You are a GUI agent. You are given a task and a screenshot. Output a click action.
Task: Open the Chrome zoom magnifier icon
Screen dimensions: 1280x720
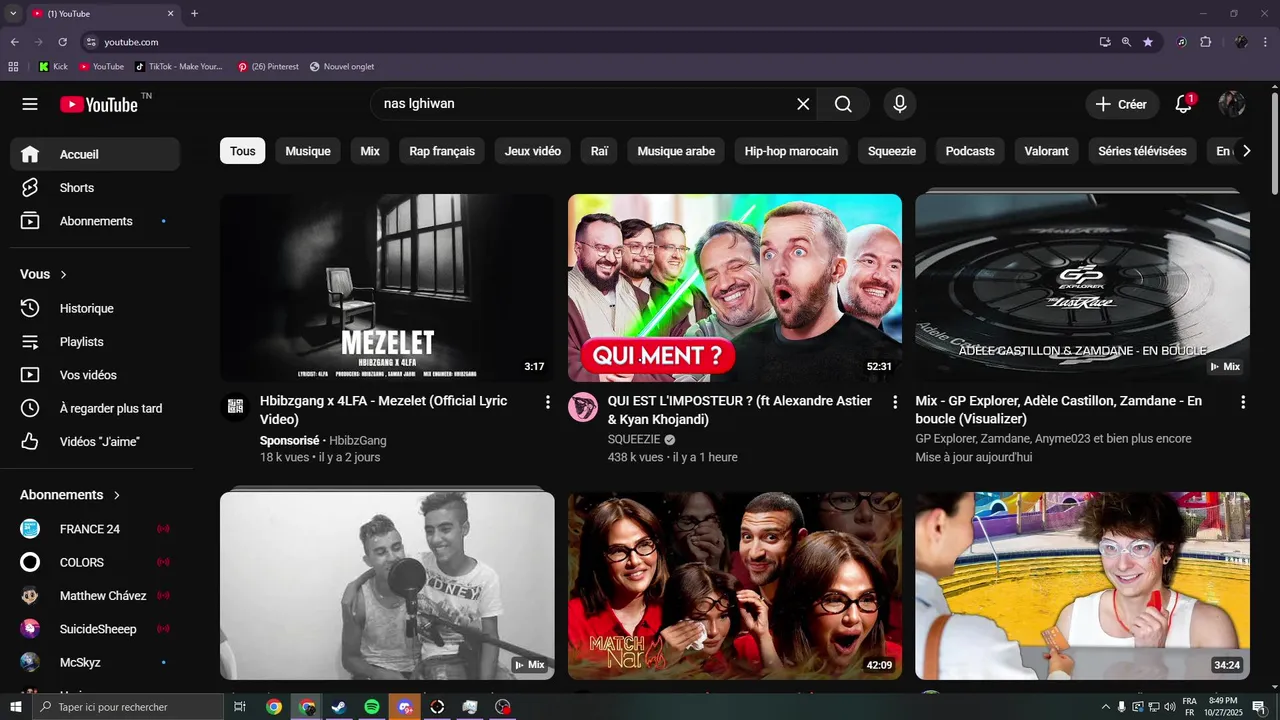click(1126, 42)
